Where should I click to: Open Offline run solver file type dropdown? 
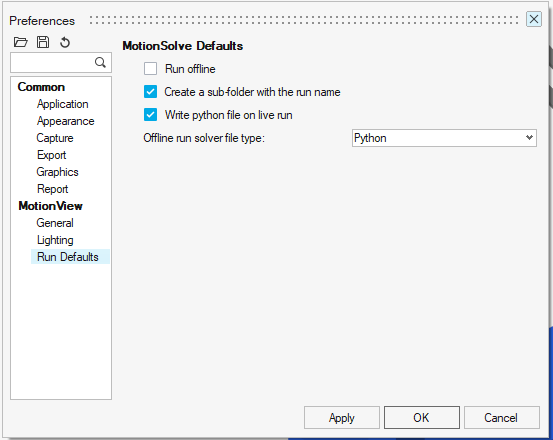coord(444,138)
